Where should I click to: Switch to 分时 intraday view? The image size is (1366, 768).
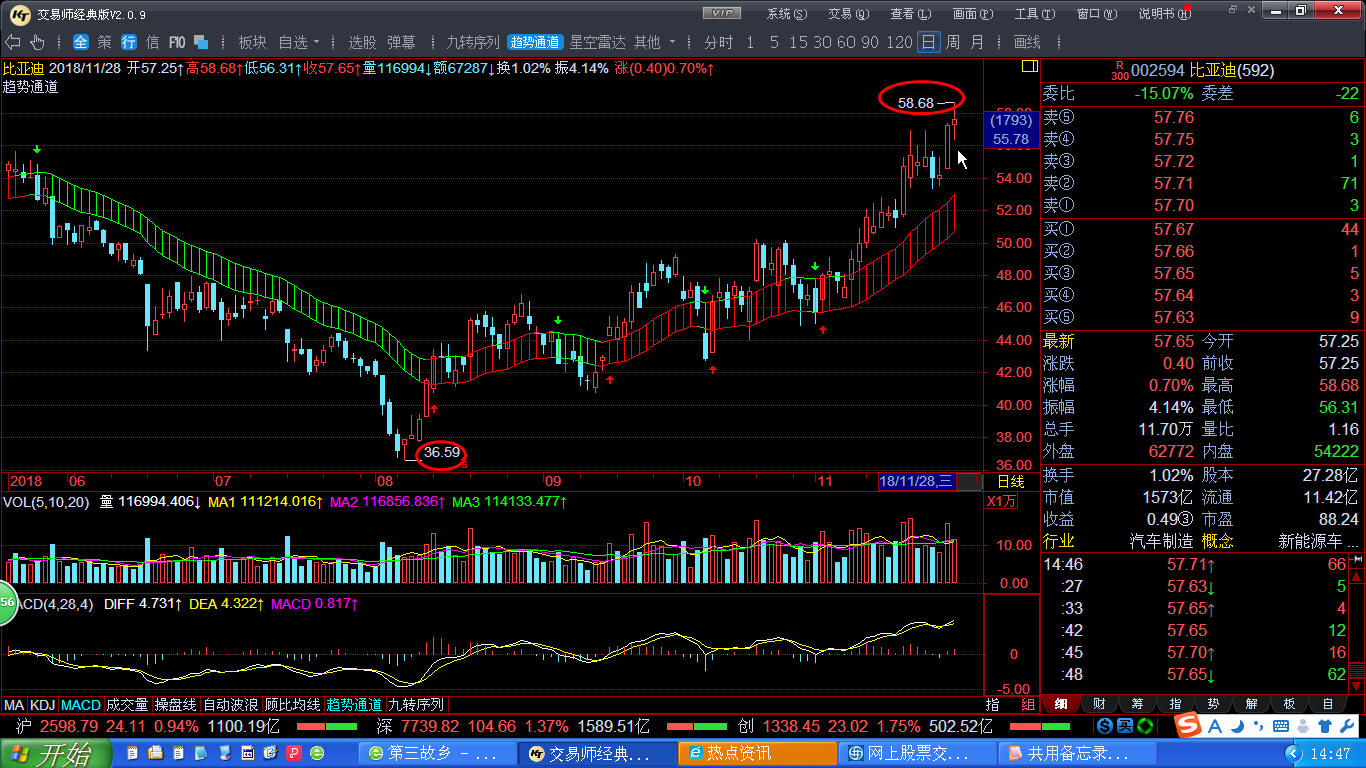(719, 42)
